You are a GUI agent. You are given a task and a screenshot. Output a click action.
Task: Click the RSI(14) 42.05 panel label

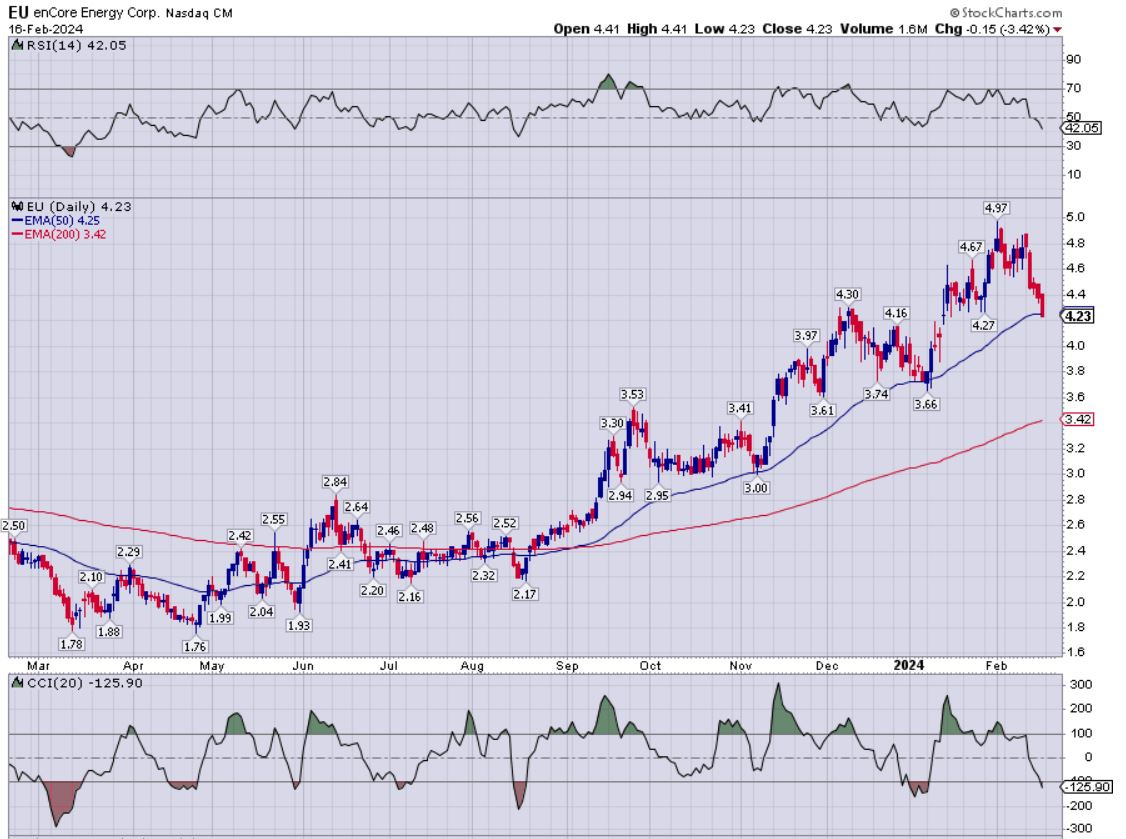point(76,45)
